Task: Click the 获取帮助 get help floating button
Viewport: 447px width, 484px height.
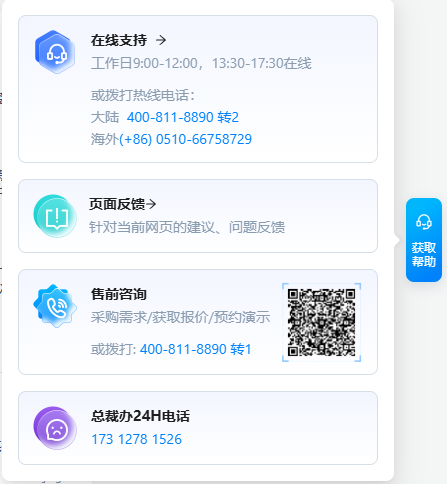Action: (424, 240)
